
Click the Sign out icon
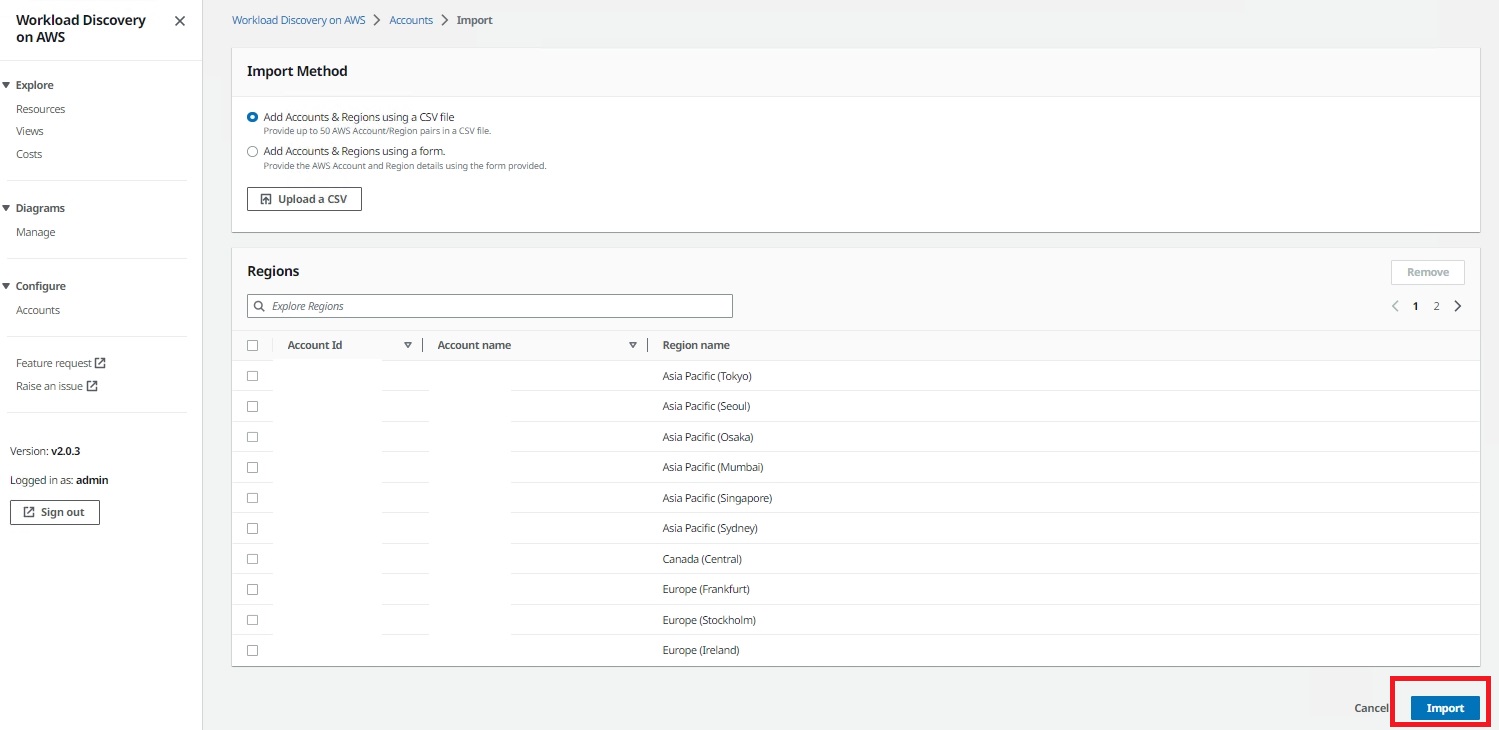[28, 511]
